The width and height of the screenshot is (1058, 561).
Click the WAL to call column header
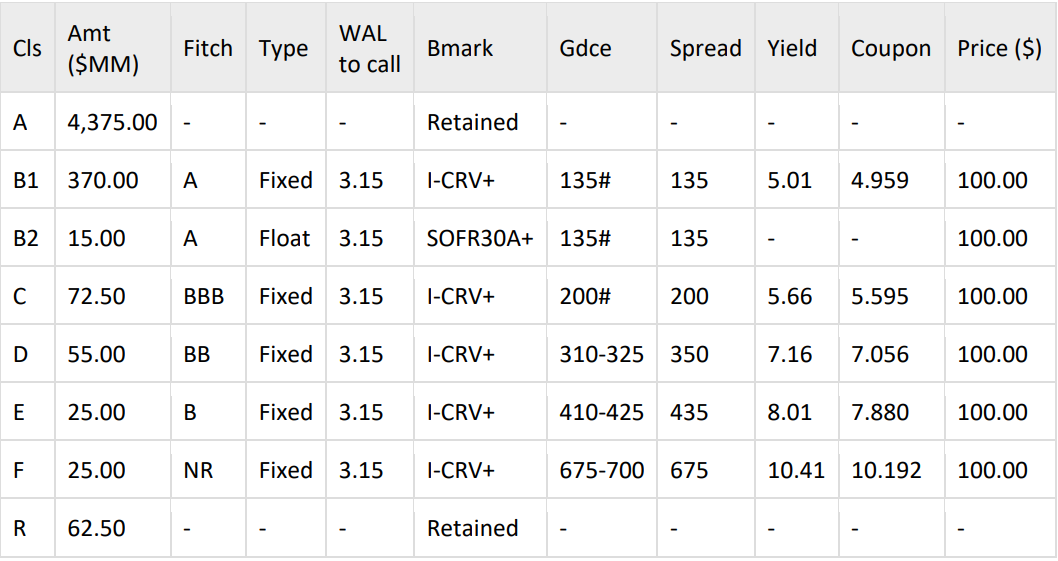(369, 48)
